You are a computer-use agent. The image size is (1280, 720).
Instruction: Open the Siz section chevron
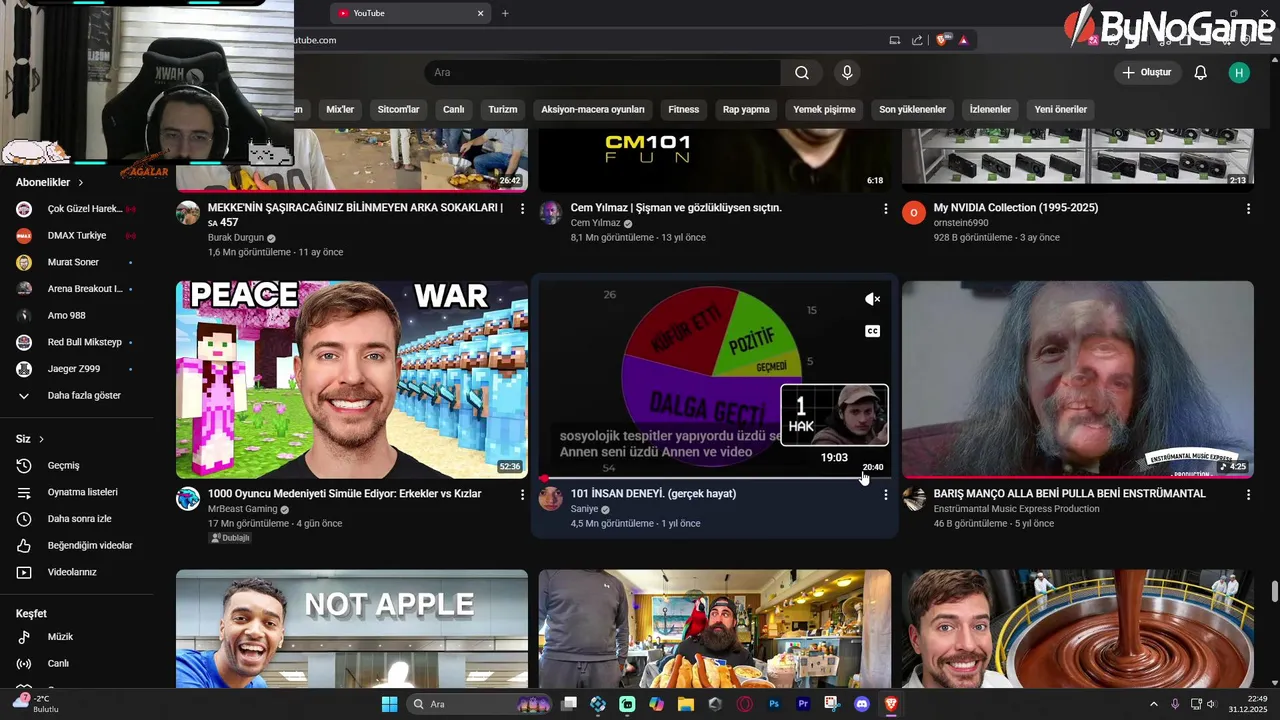[x=41, y=439]
